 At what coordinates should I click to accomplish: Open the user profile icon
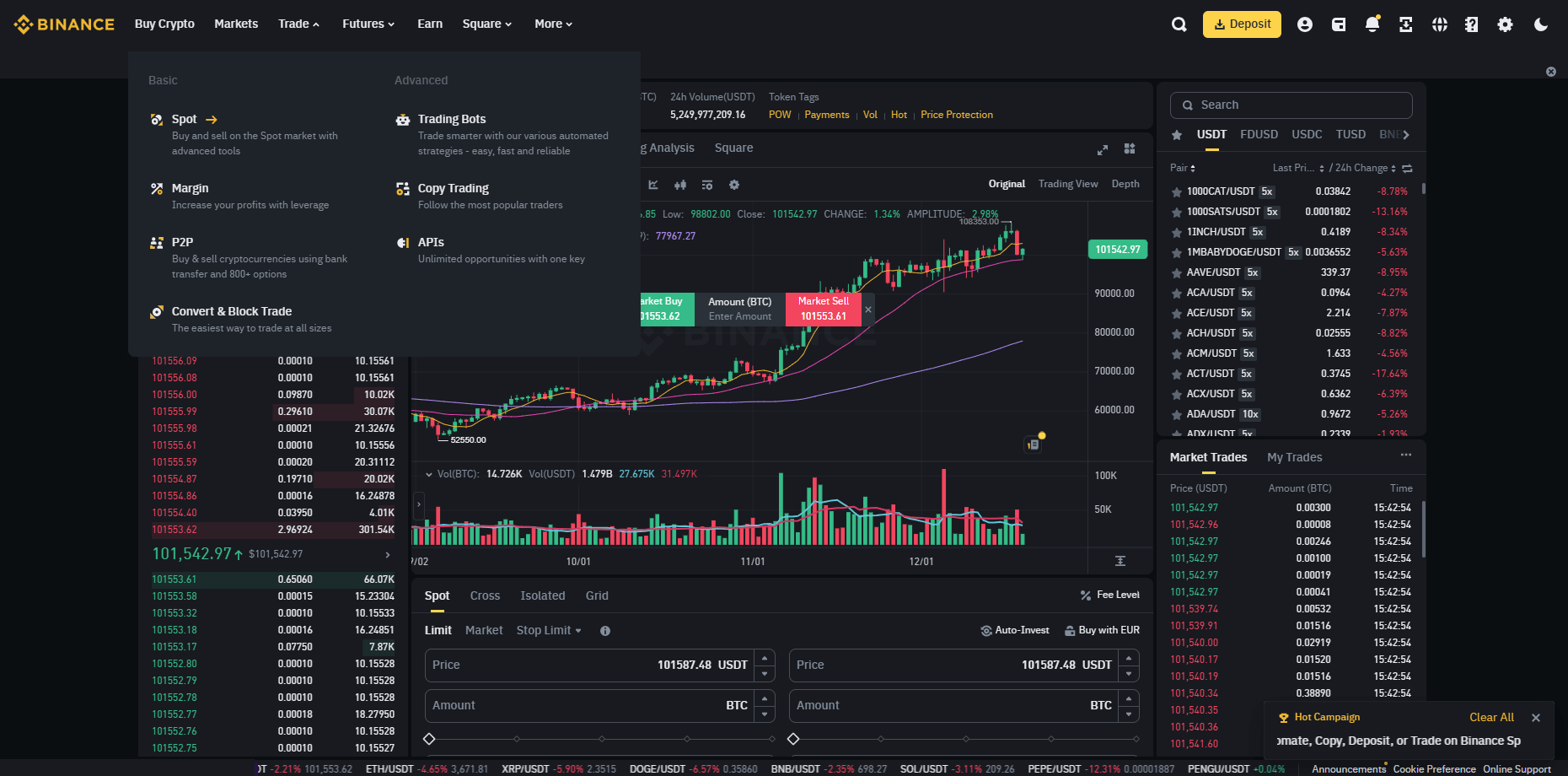pyautogui.click(x=1305, y=24)
